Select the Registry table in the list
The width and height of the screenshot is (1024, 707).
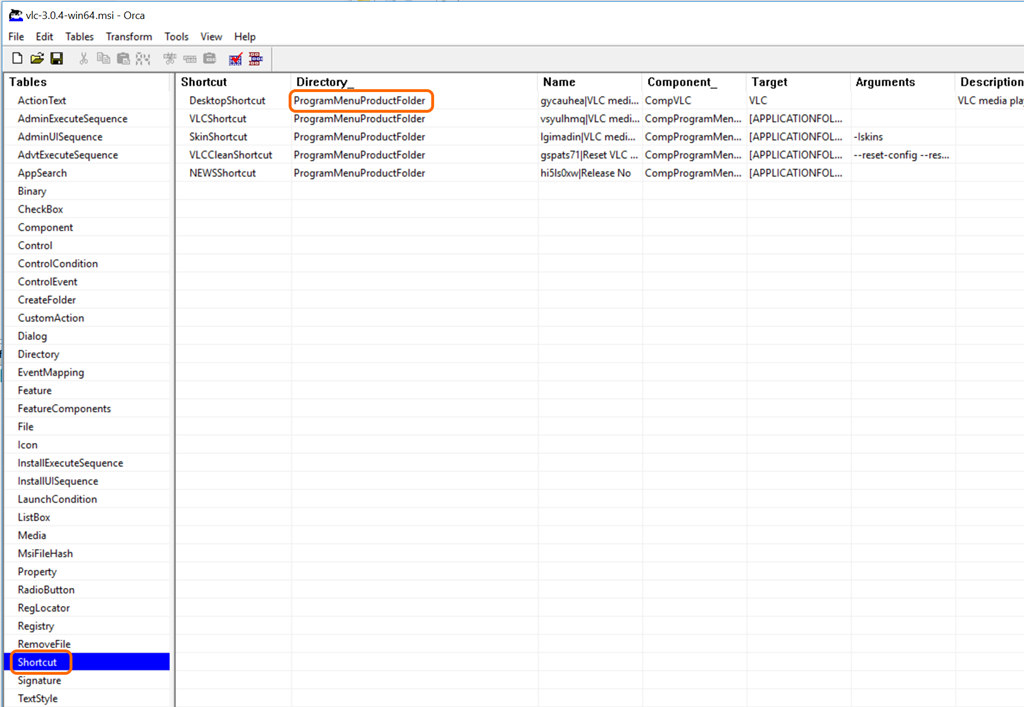[x=36, y=626]
